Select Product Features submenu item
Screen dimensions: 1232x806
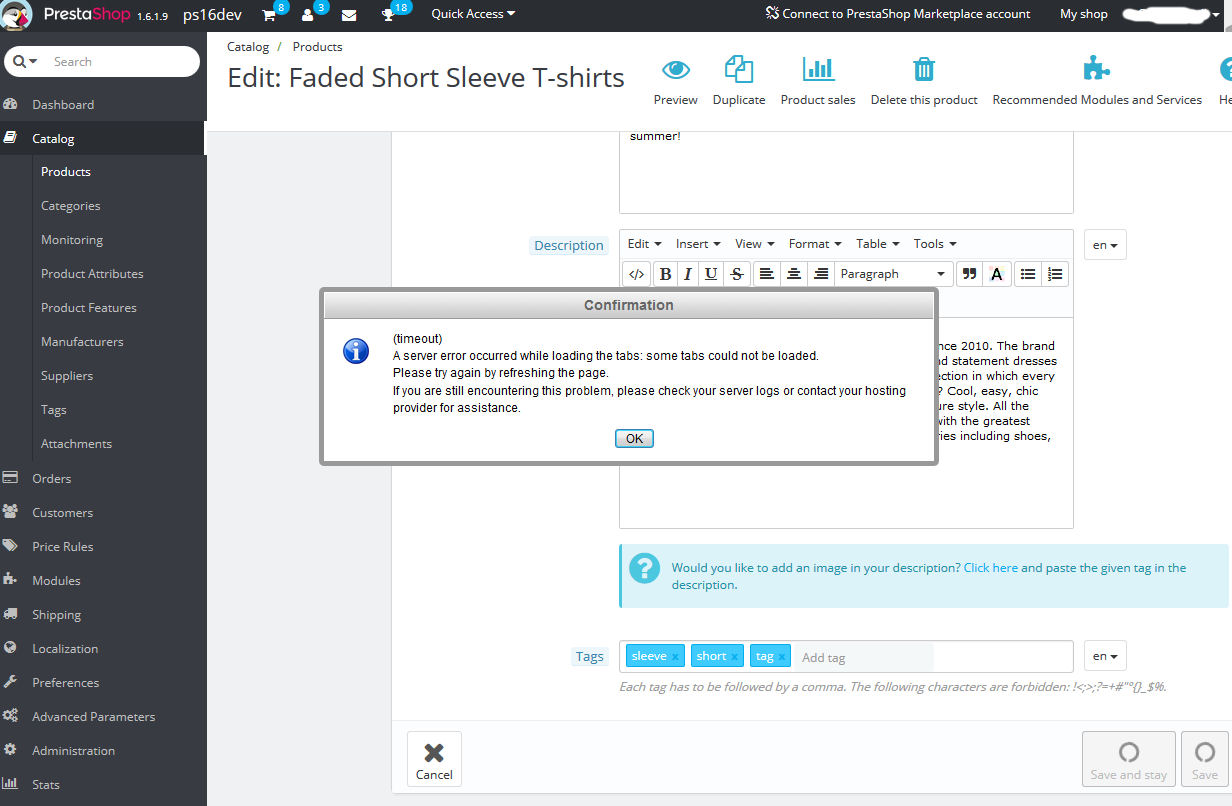pos(89,308)
